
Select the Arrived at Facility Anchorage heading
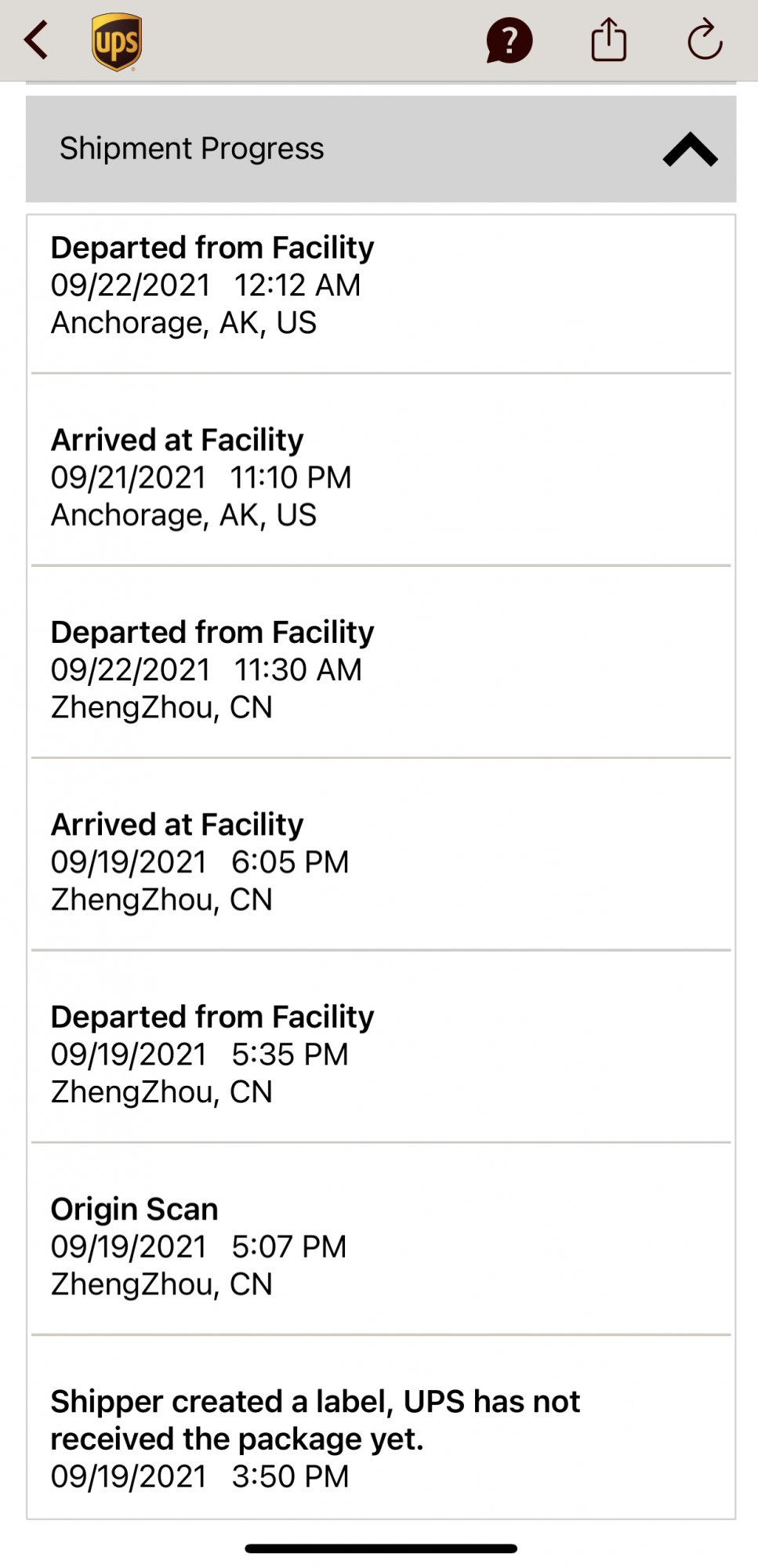point(177,440)
